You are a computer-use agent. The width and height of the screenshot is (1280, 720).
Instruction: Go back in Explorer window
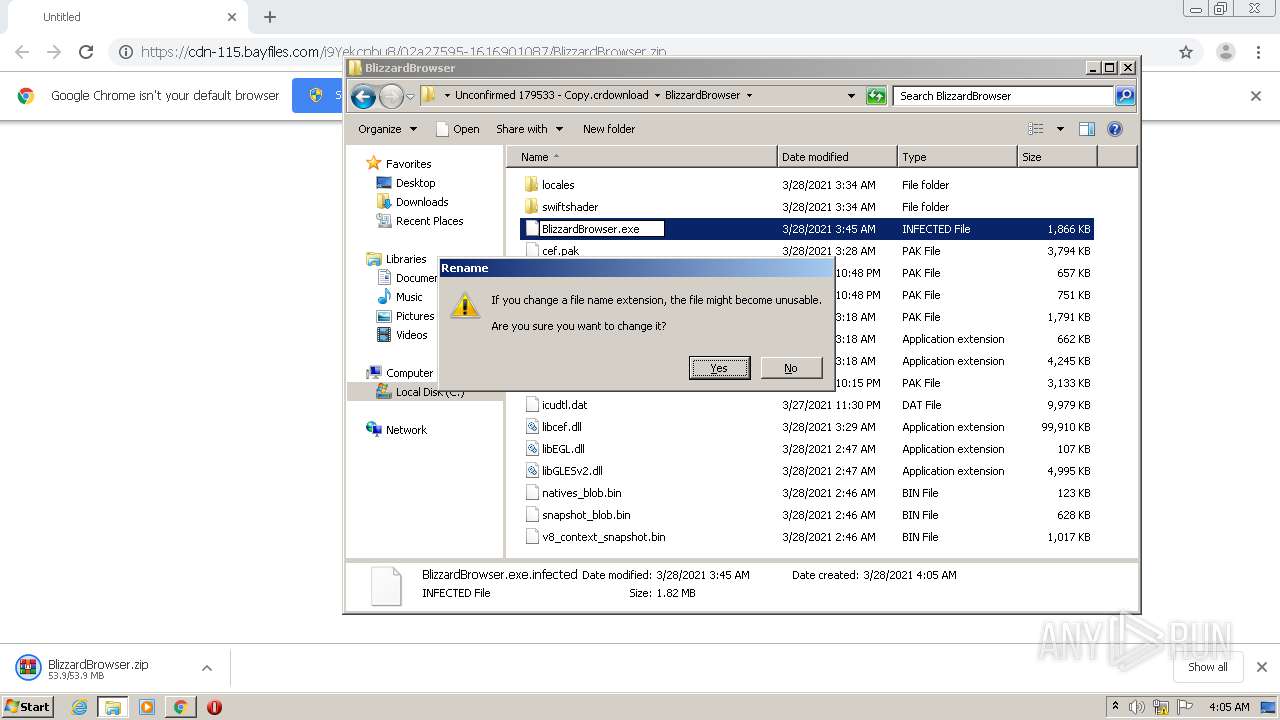364,96
